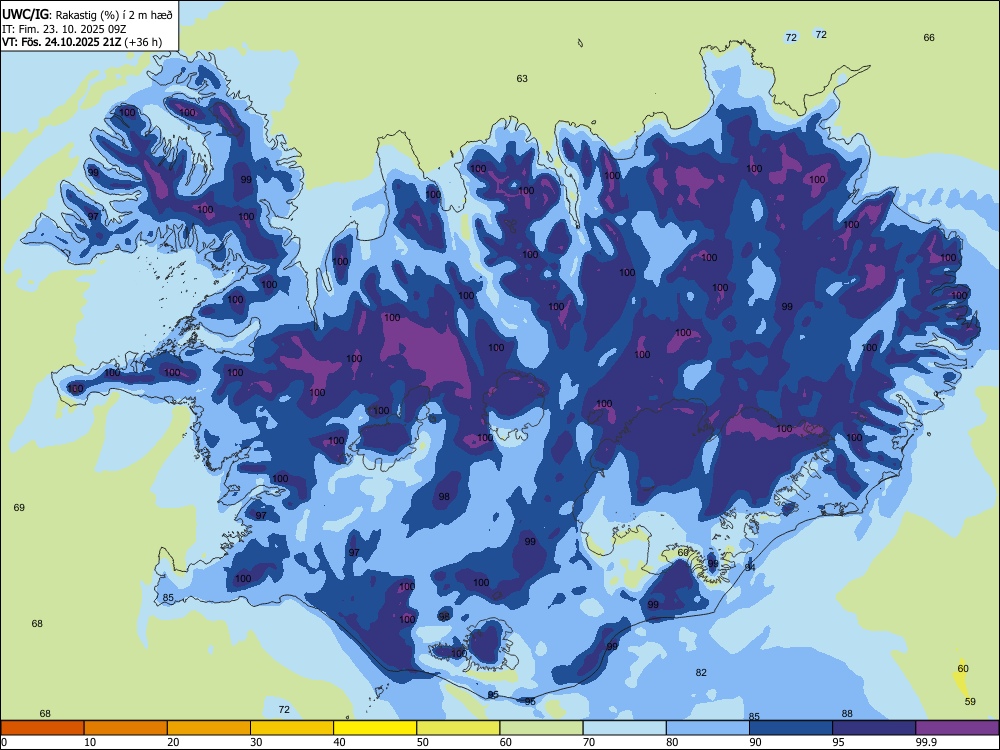Select the 'IT: Fim. 23. 10. 2025 09Z' line

click(66, 29)
